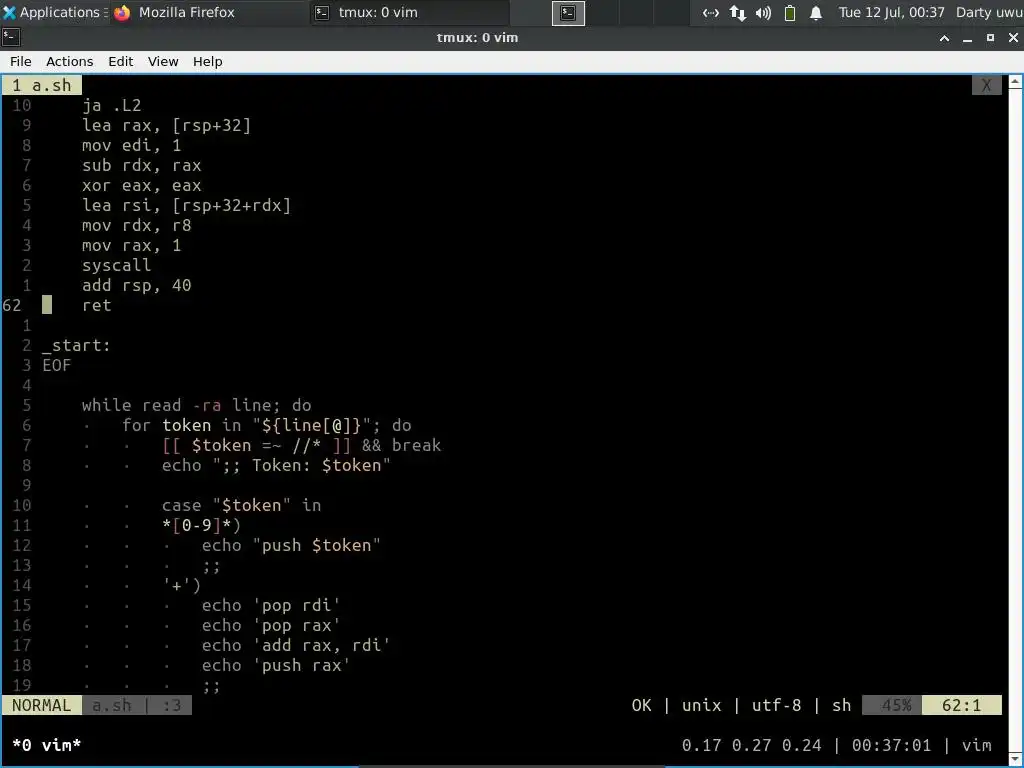Click the "echo 'pop rdi'" line

(271, 605)
